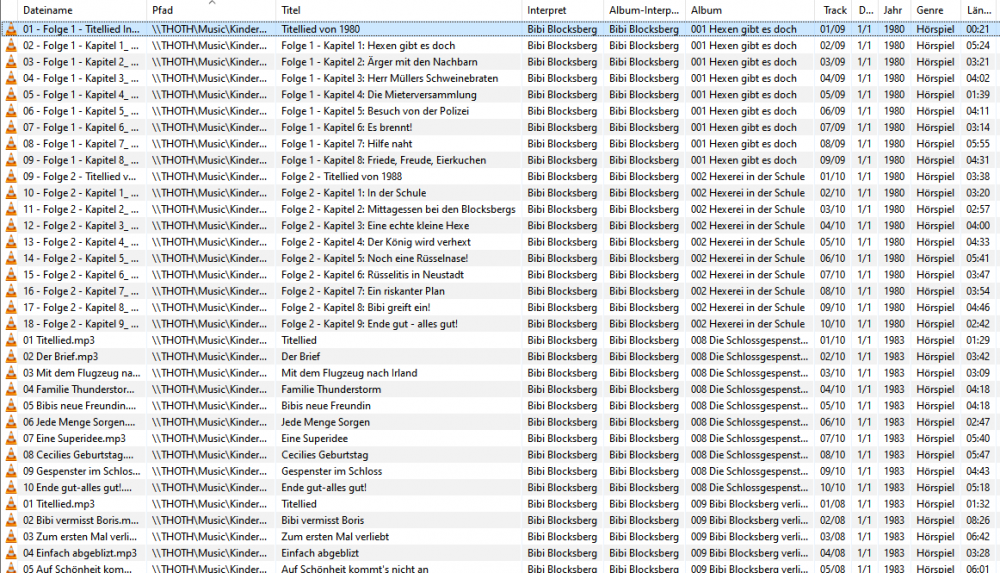1000x573 pixels.
Task: Select title 'Bibis neue Freundin'
Action: [x=326, y=406]
